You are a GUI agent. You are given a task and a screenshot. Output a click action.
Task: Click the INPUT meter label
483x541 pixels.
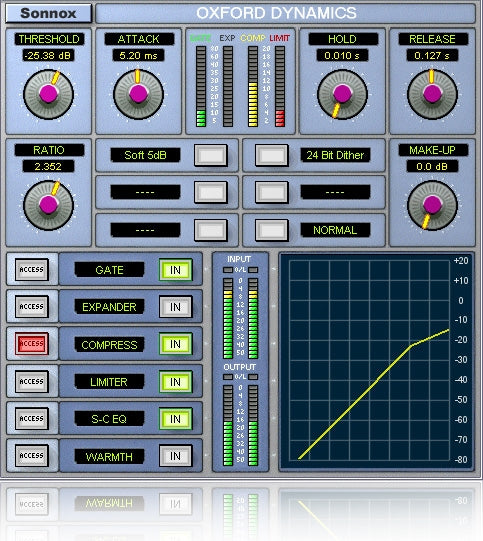(239, 259)
